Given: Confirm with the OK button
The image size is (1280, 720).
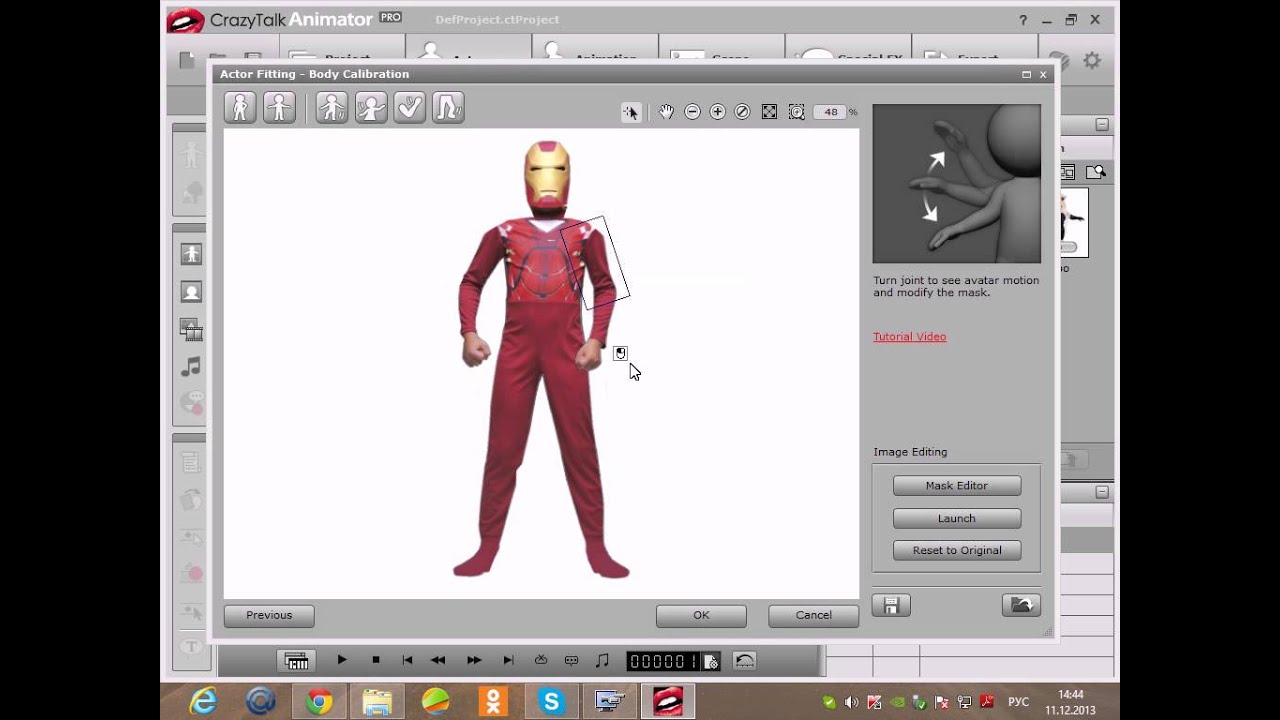Looking at the screenshot, I should pyautogui.click(x=701, y=615).
